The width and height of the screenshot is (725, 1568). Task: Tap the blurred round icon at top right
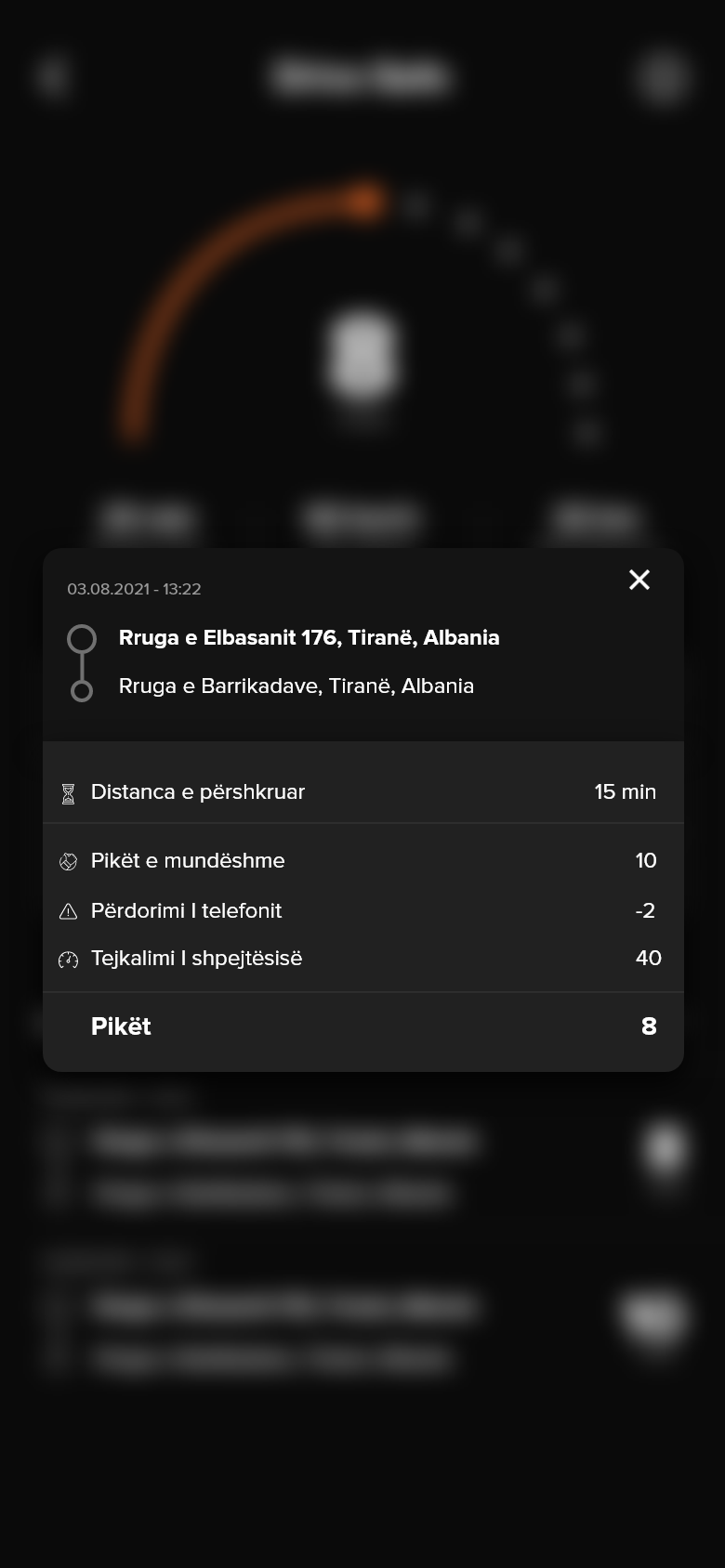click(664, 76)
